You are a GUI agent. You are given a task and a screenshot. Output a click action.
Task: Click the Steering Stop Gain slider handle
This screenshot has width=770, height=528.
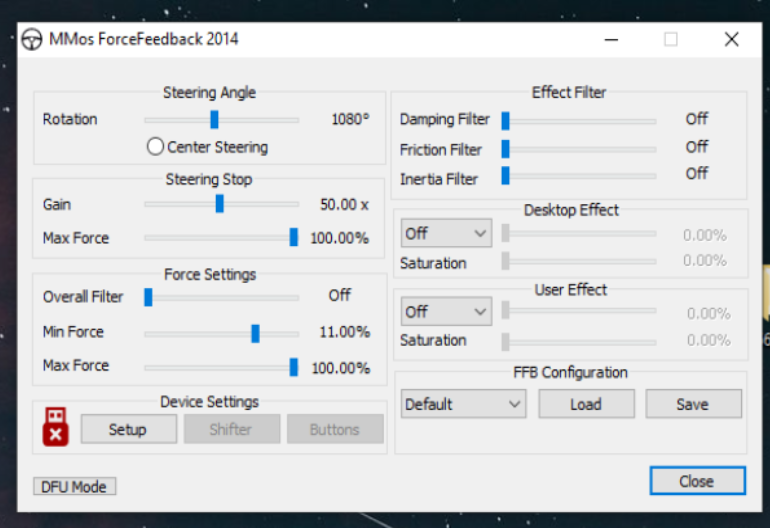pyautogui.click(x=219, y=204)
